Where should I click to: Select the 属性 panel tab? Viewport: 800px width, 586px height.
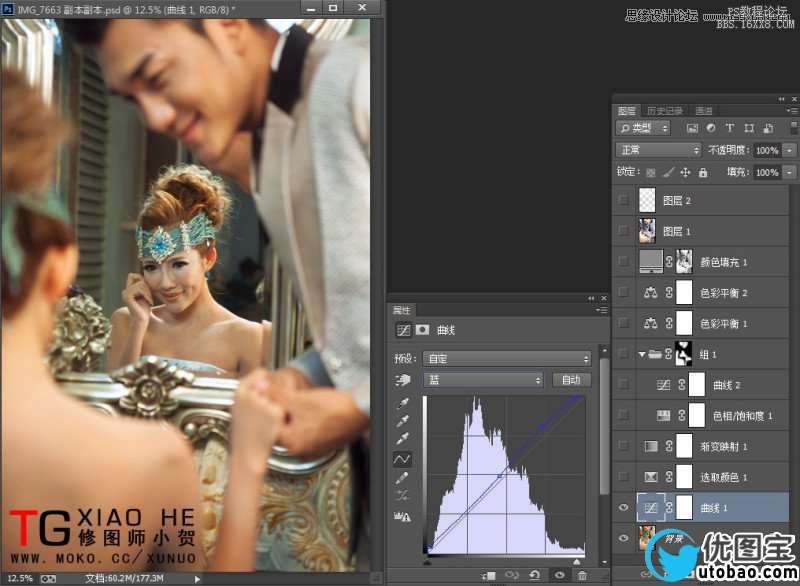[x=402, y=310]
